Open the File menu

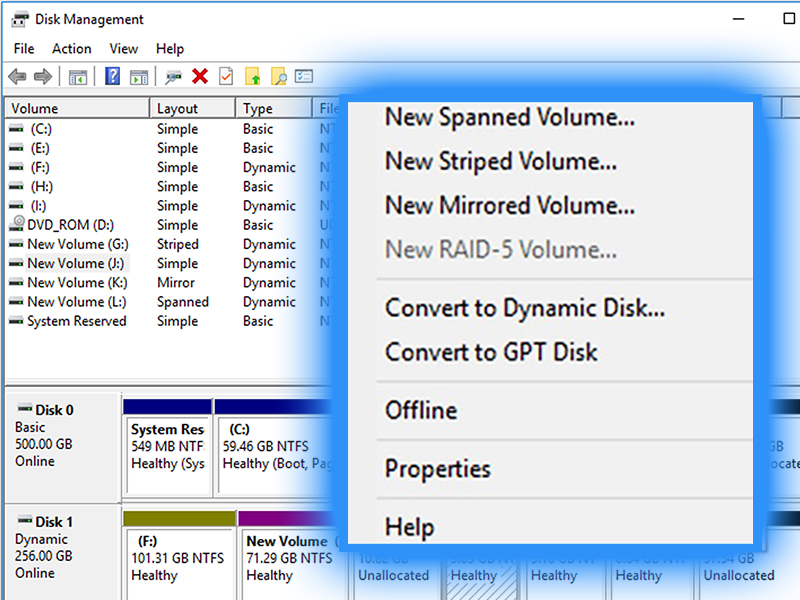pos(24,48)
